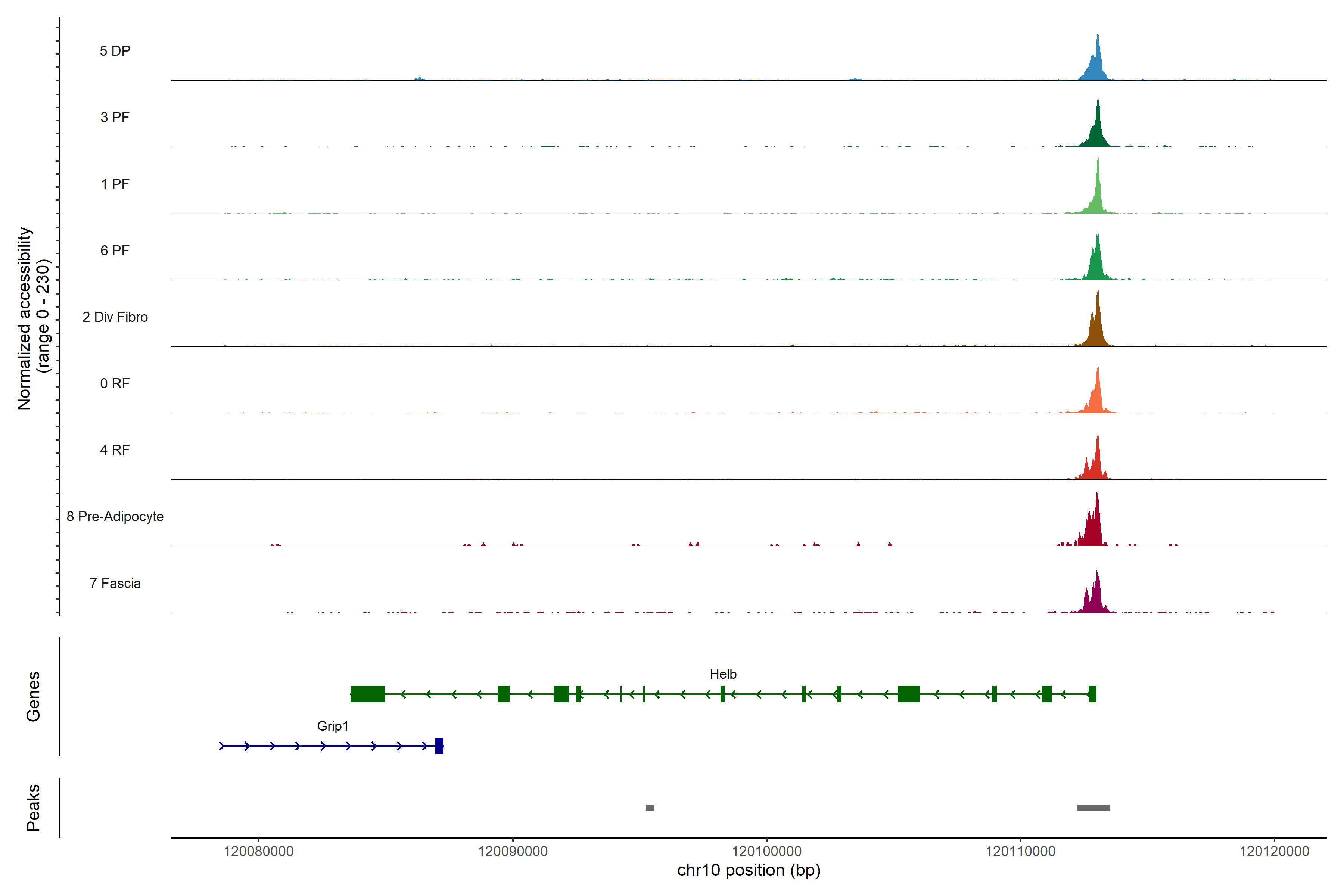Click the 5 DP track label
1344x896 pixels.
(x=115, y=51)
